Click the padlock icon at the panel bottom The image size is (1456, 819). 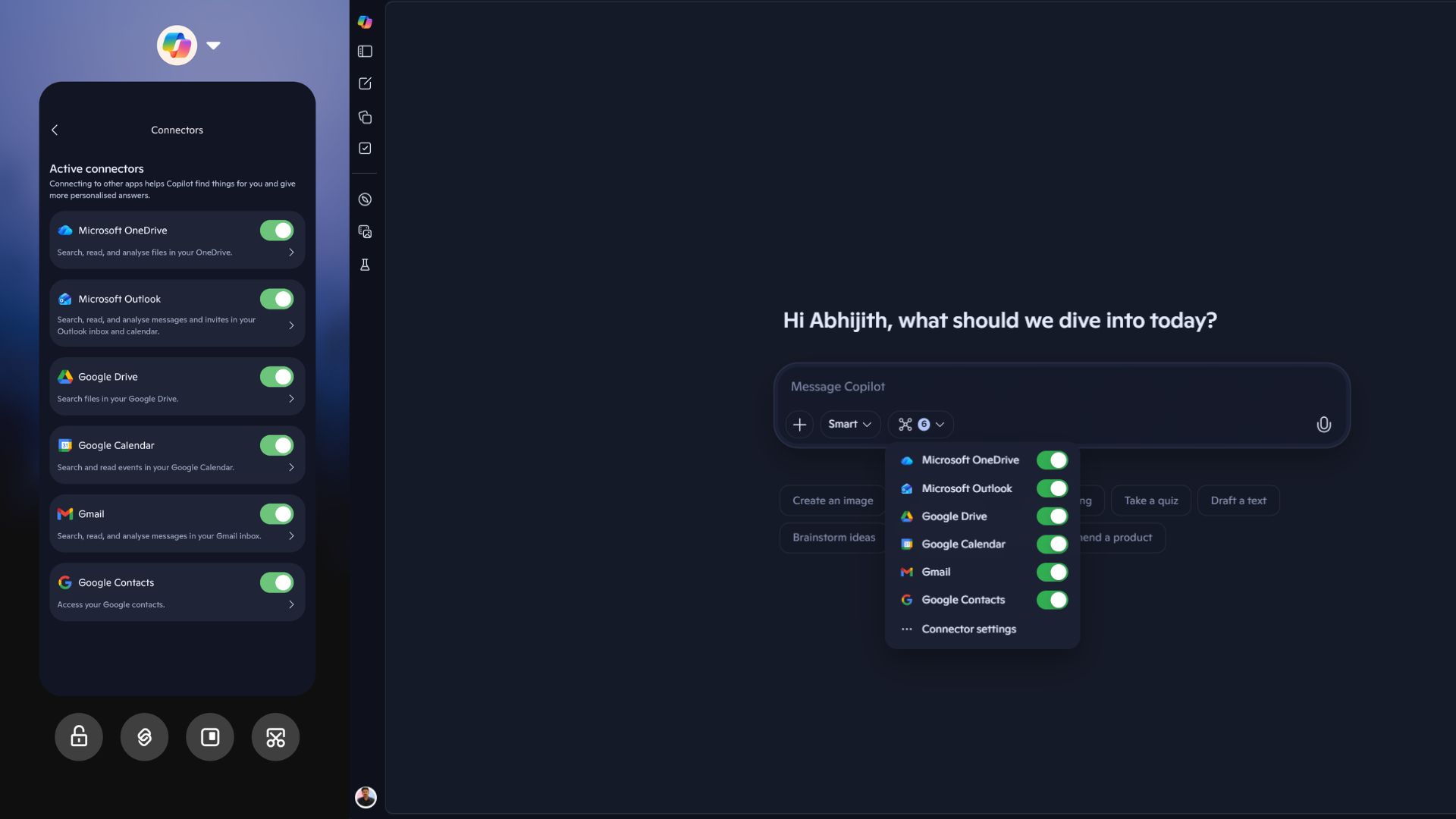coord(78,736)
